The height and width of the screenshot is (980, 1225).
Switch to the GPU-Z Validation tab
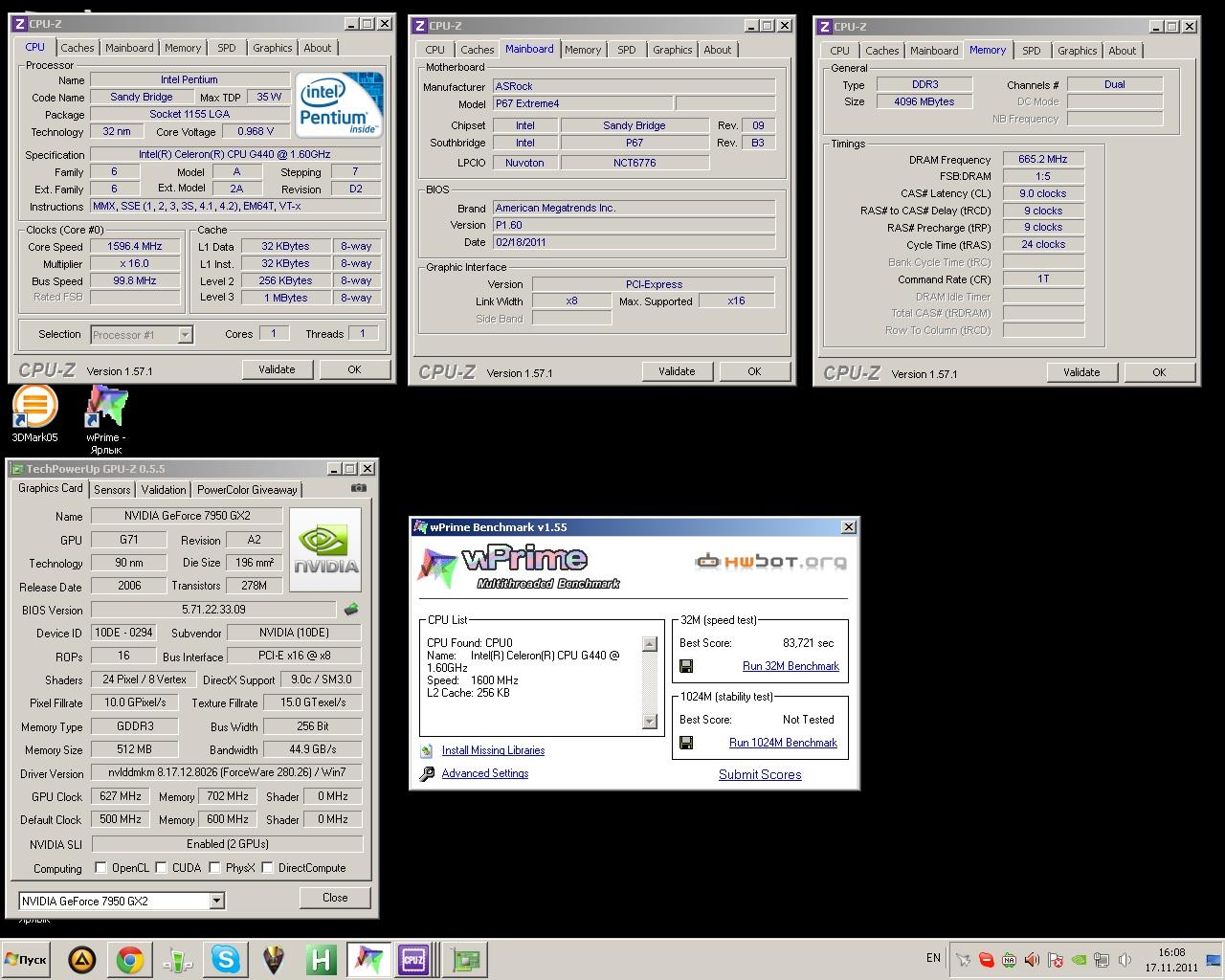[164, 490]
